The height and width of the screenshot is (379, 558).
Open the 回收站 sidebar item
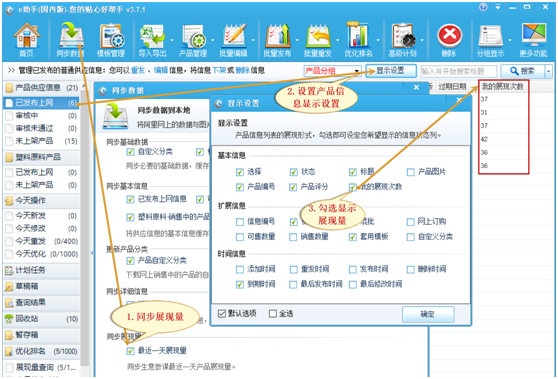[41, 319]
